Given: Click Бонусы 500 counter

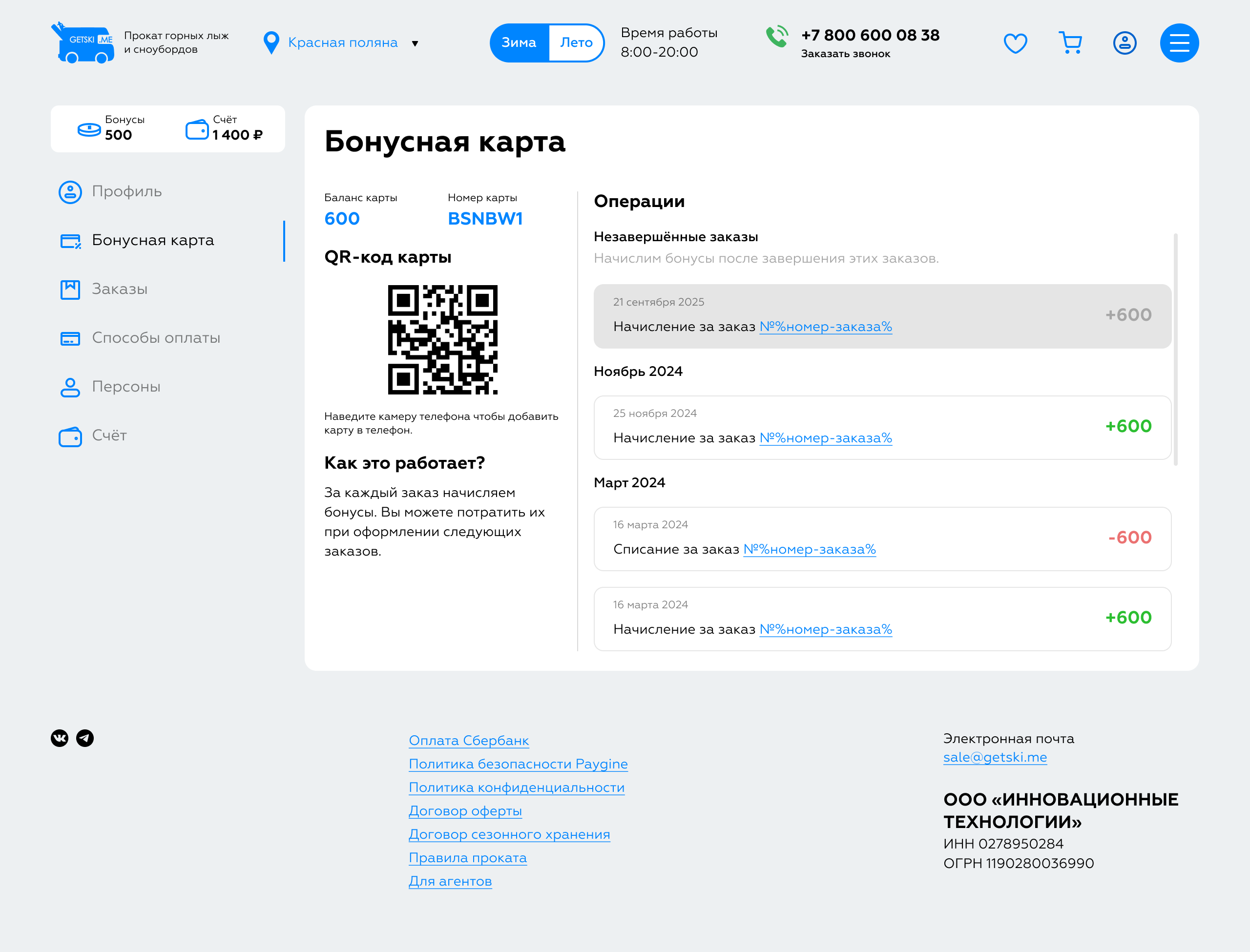Looking at the screenshot, I should [111, 128].
